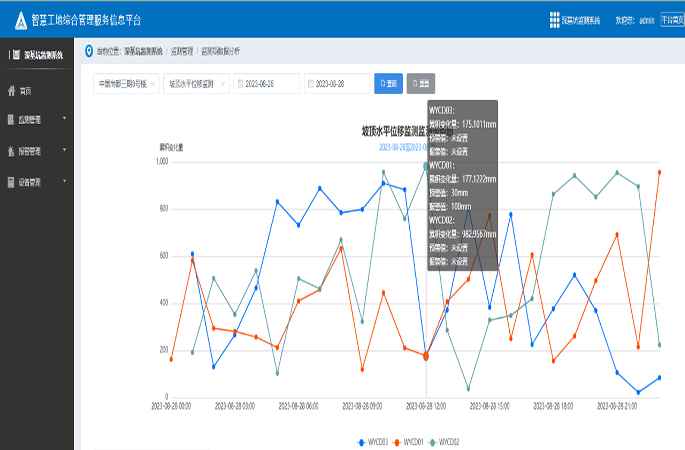This screenshot has width=685, height=450.
Task: Open the 坡顶水平位移监测 type dropdown
Action: [196, 83]
